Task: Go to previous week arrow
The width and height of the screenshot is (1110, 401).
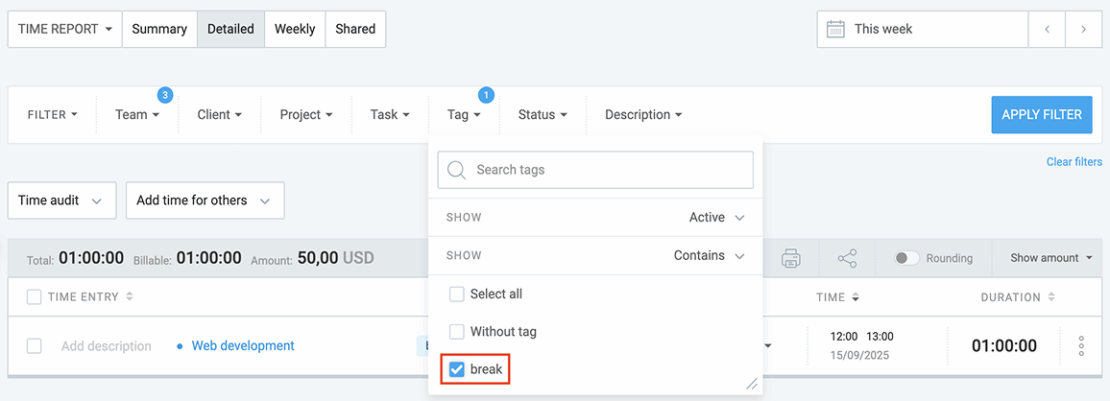Action: coord(1047,30)
